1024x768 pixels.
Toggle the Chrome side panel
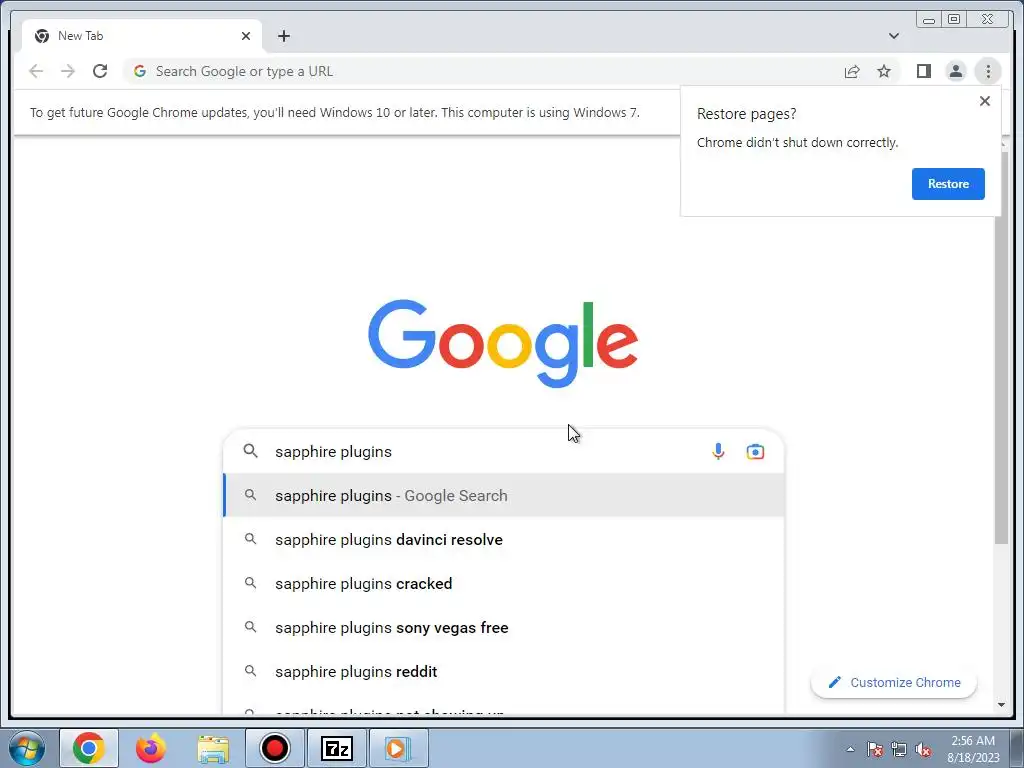tap(923, 71)
